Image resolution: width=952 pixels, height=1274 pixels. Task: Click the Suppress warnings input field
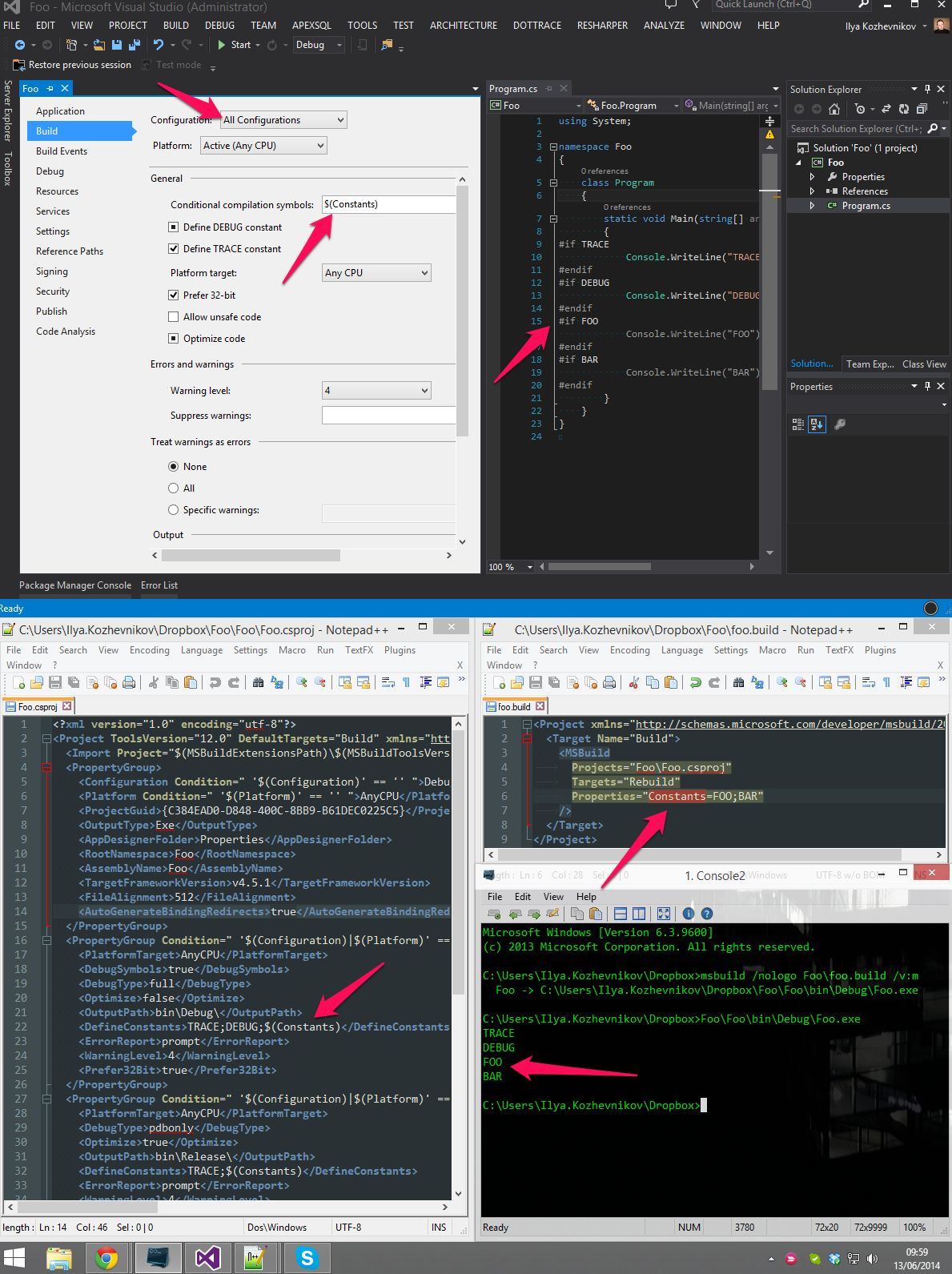[388, 416]
